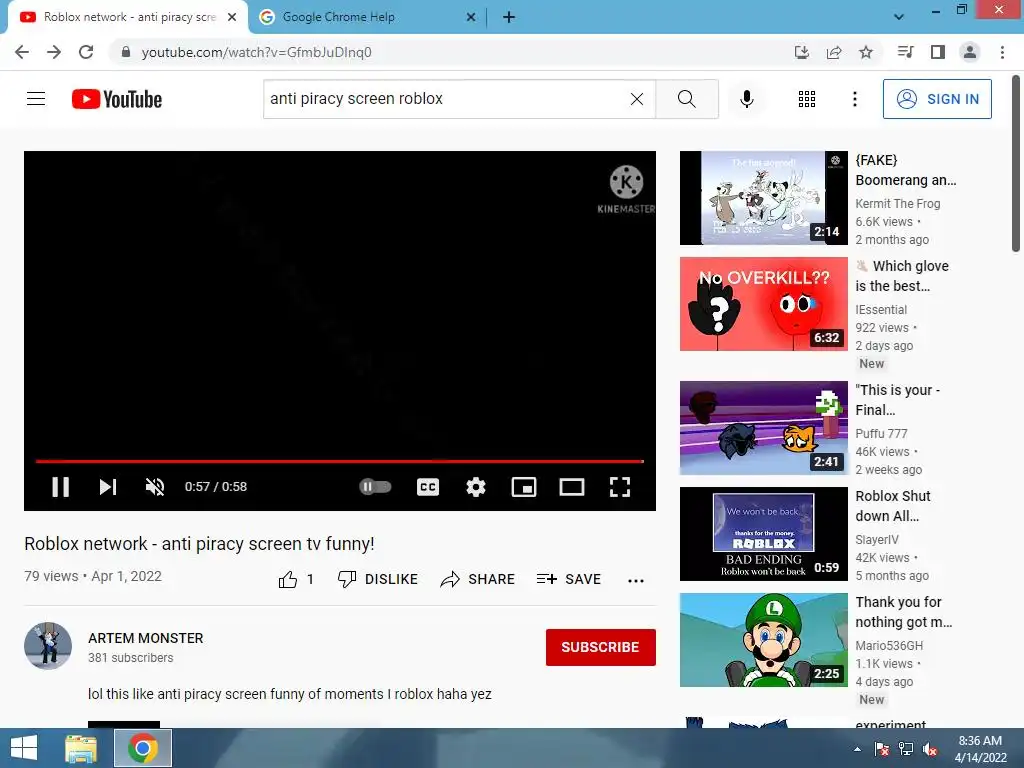Reload the current page
This screenshot has height=768, width=1024.
pyautogui.click(x=86, y=52)
